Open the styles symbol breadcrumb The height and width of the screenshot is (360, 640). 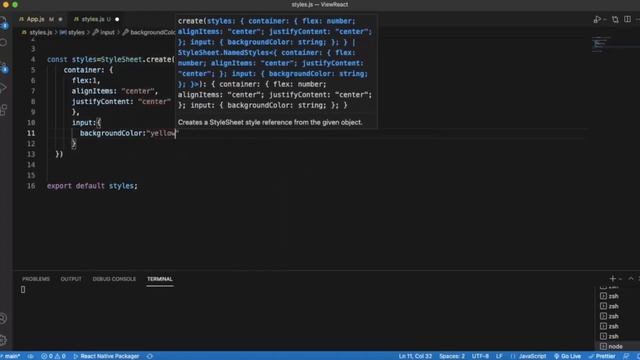click(72, 32)
